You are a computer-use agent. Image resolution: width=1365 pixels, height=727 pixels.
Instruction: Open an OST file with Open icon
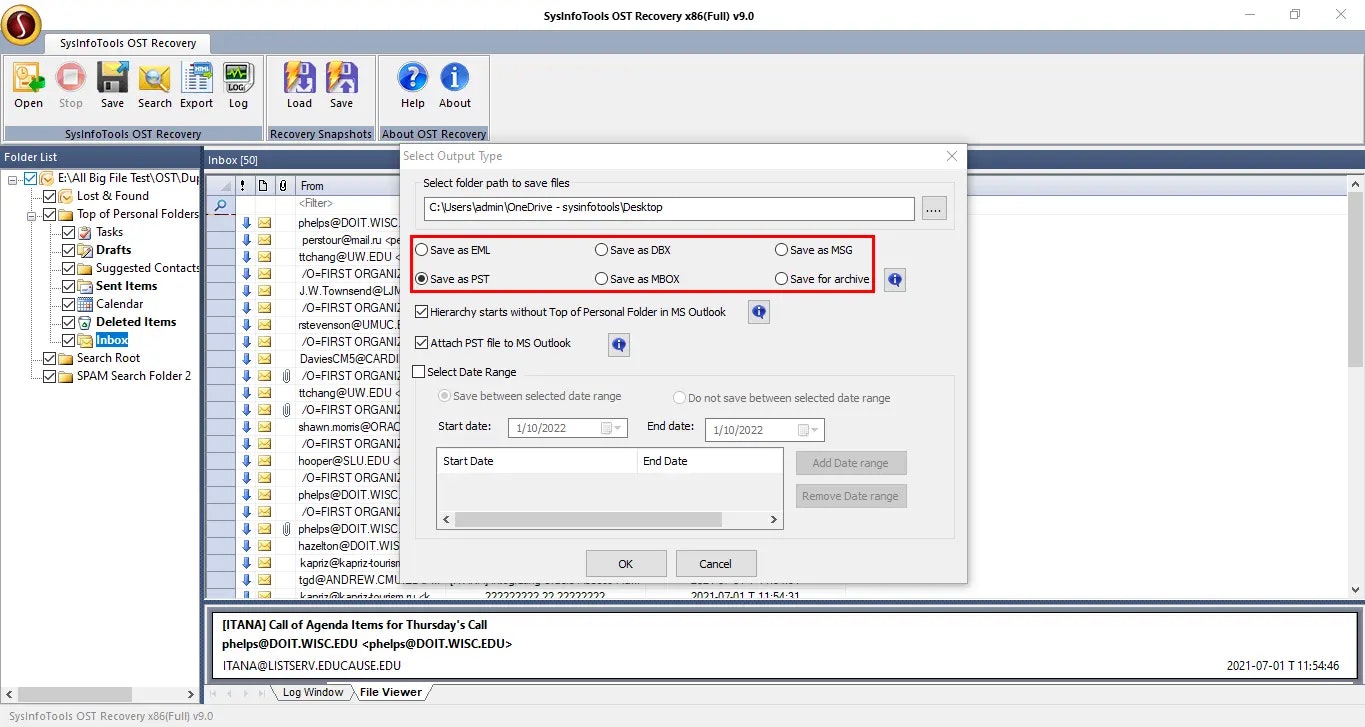click(28, 85)
